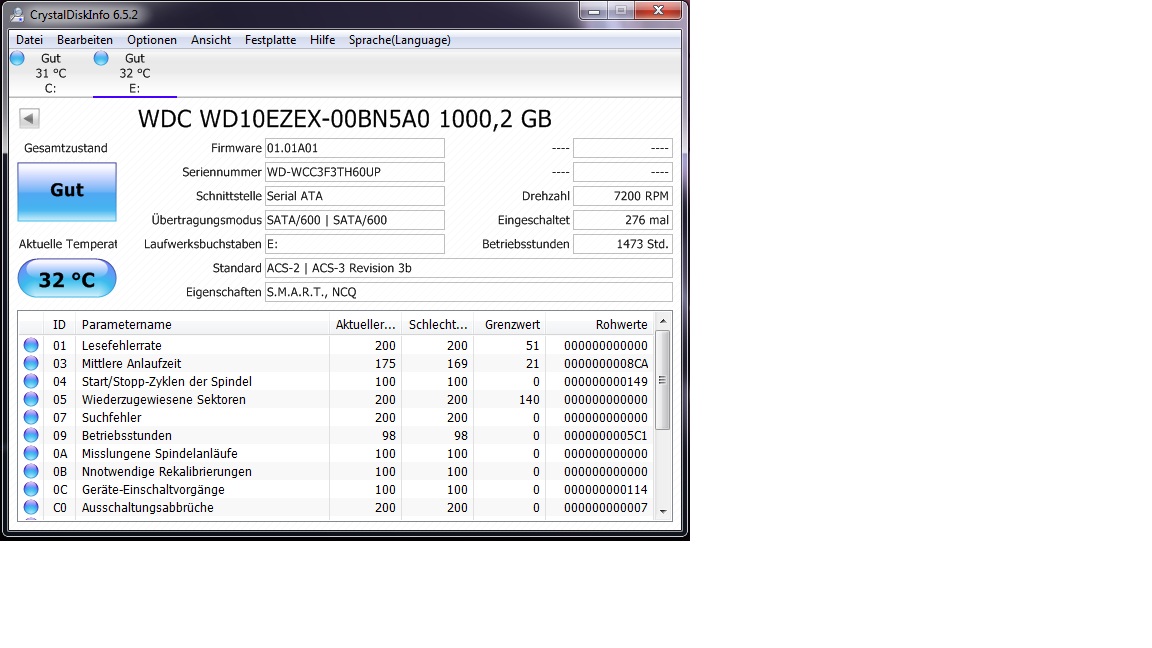Viewport: 1152px width, 648px height.
Task: Click status circle for Nnotwendige Rekalibrierungen
Action: click(31, 471)
